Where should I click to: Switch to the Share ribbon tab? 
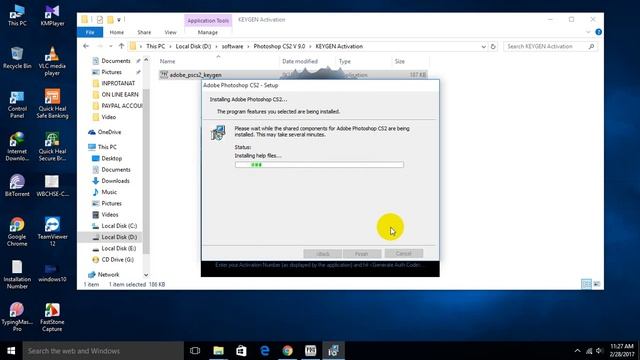144,32
